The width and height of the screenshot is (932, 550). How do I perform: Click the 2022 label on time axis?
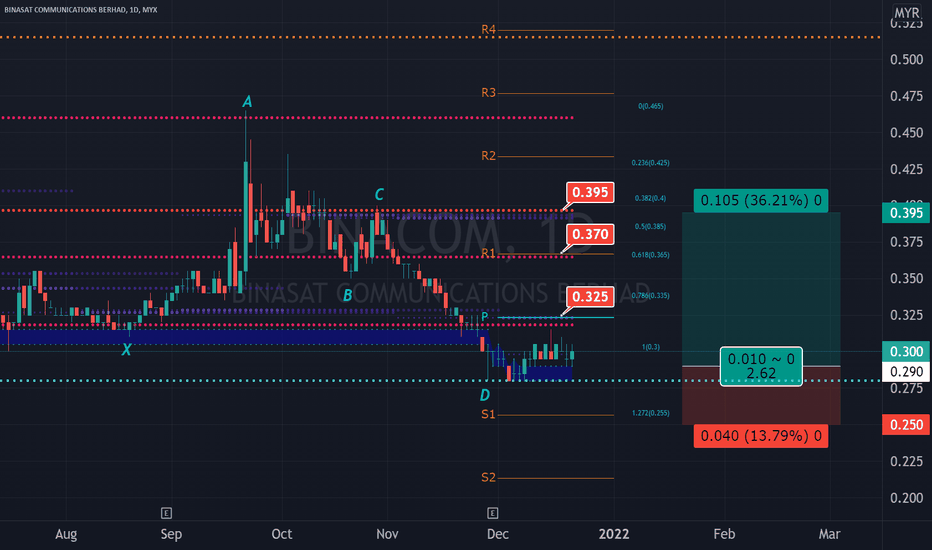tap(614, 535)
